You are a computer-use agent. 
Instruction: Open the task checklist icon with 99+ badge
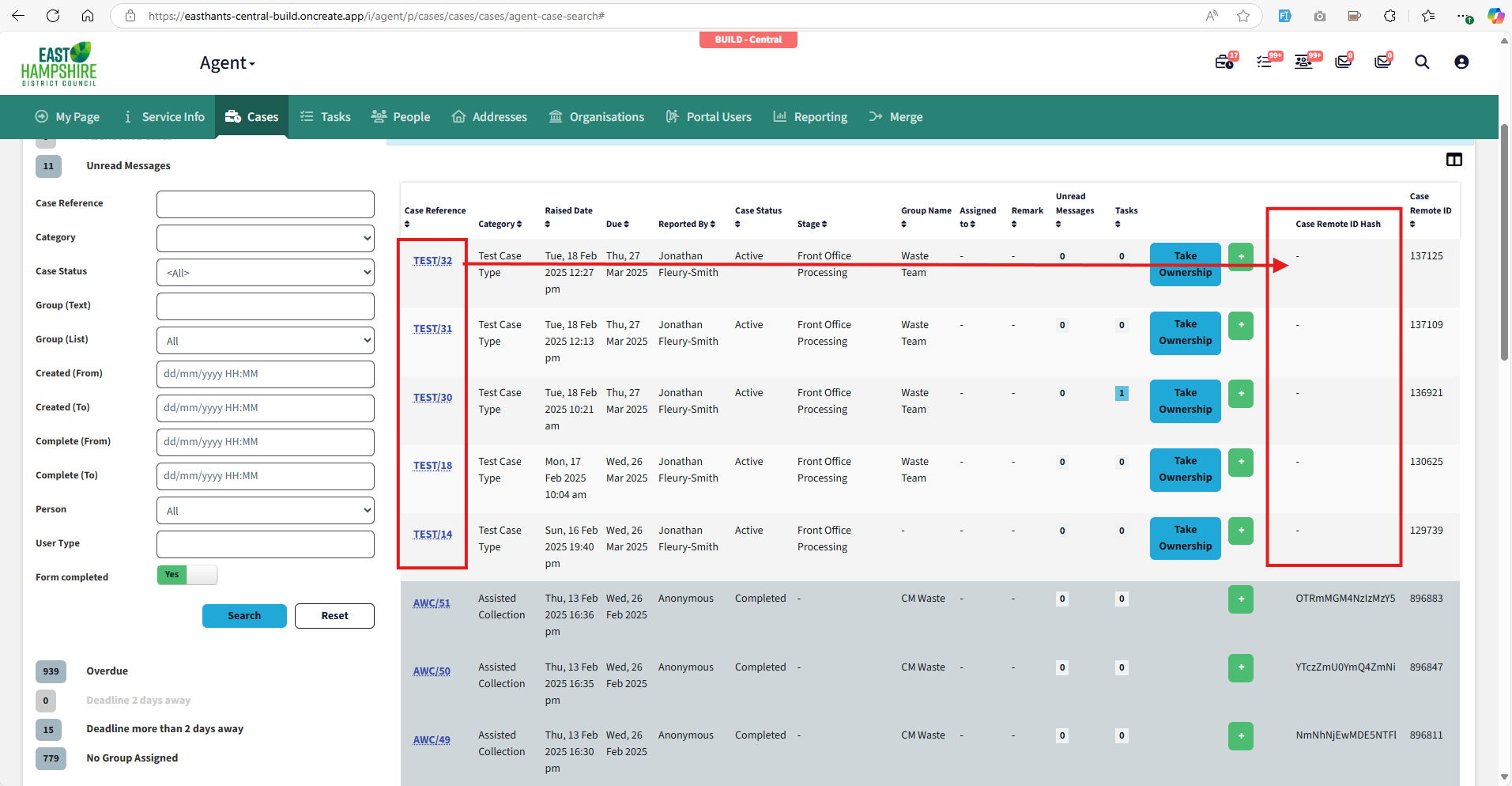1266,62
